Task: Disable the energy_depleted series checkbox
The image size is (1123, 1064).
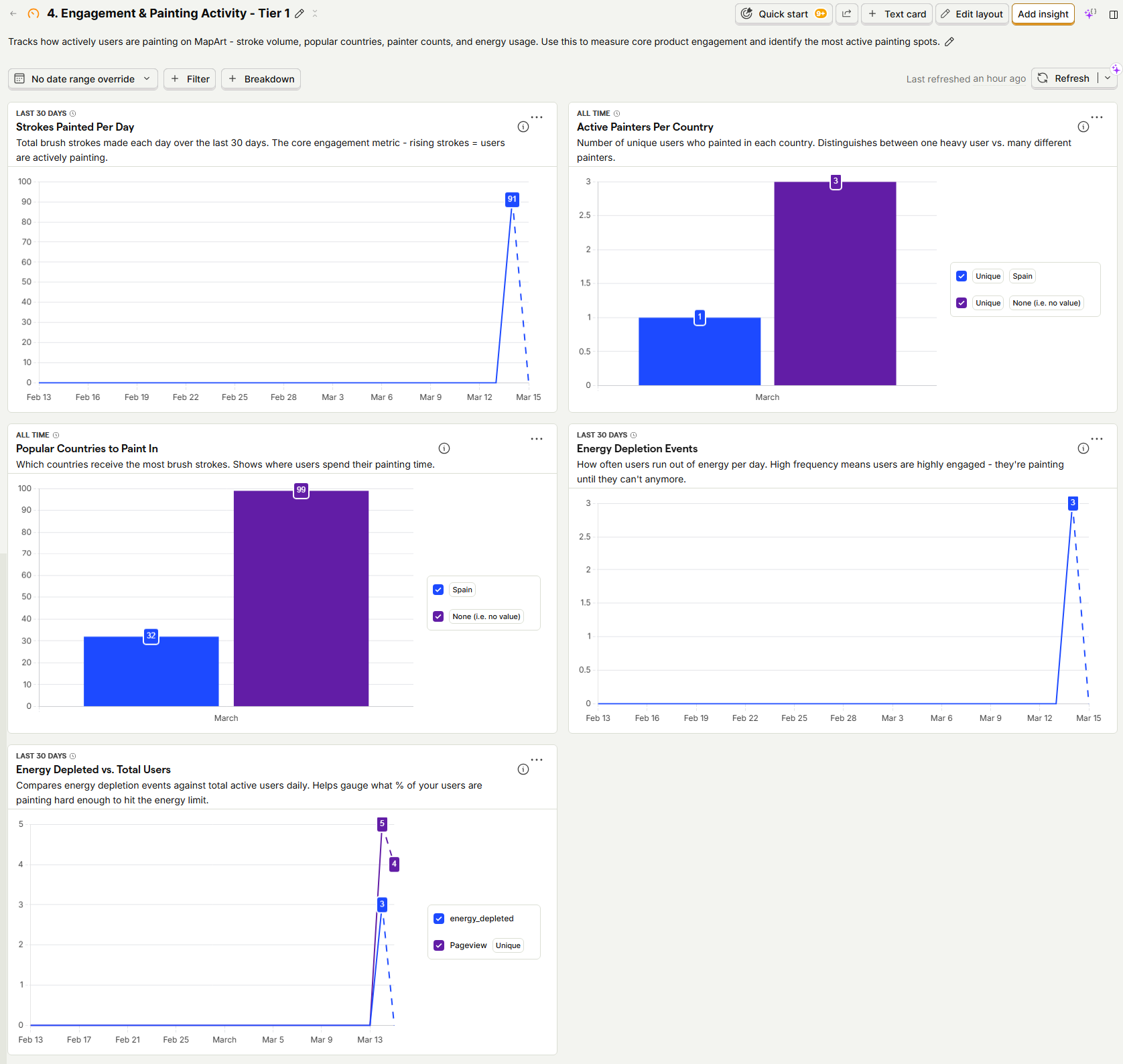Action: pyautogui.click(x=439, y=918)
